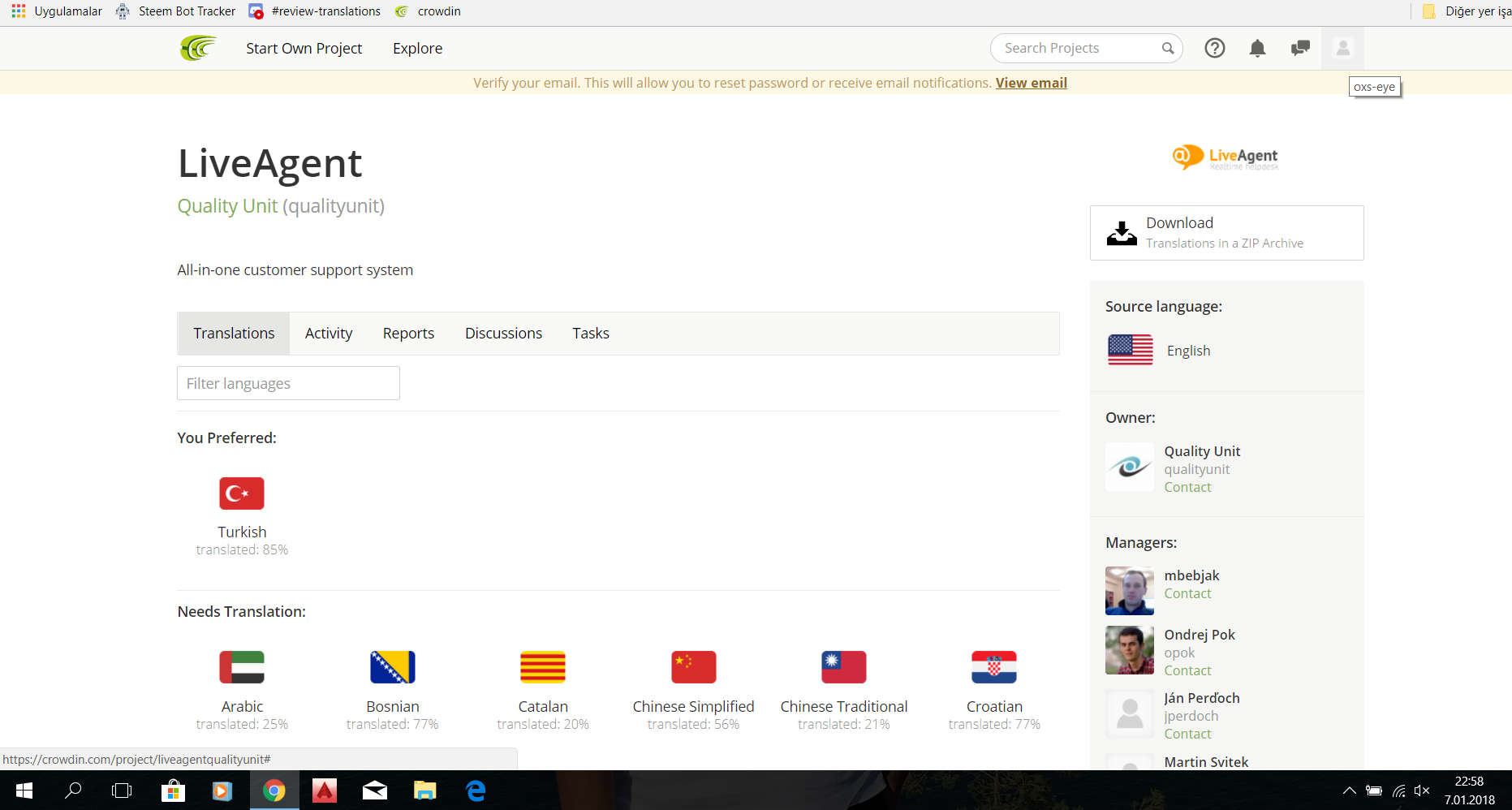The width and height of the screenshot is (1512, 810).
Task: Open Quality Unit (qualityunit) link
Action: click(x=281, y=206)
